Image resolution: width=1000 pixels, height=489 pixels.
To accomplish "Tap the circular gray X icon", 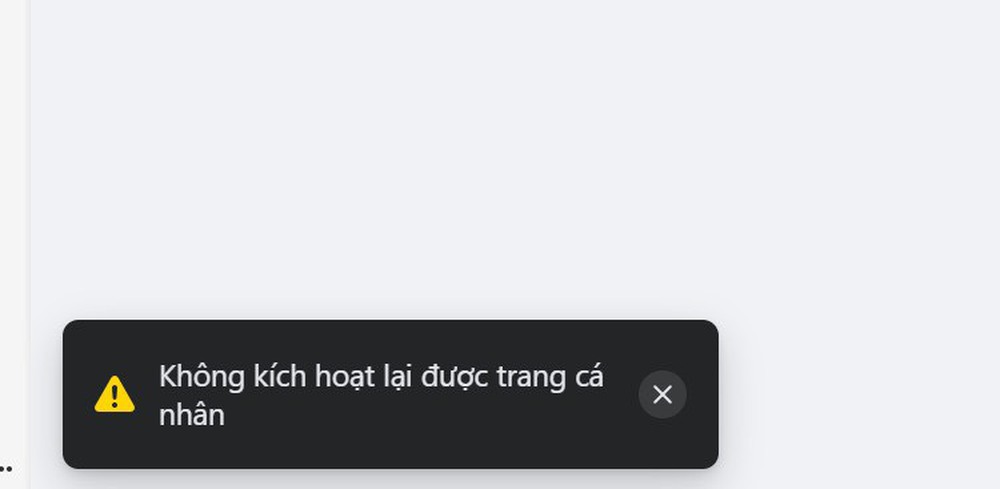I will coord(662,395).
